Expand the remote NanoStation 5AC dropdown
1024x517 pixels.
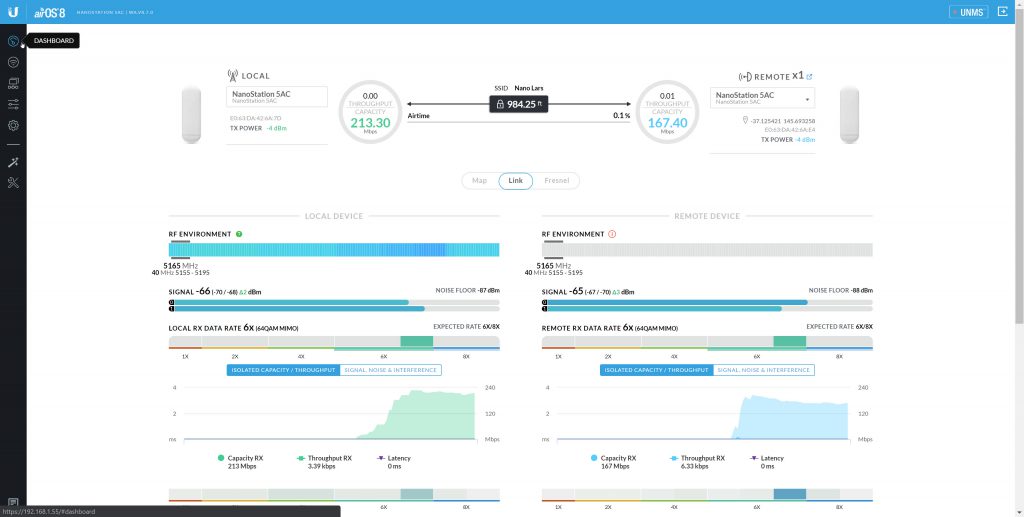[762, 98]
